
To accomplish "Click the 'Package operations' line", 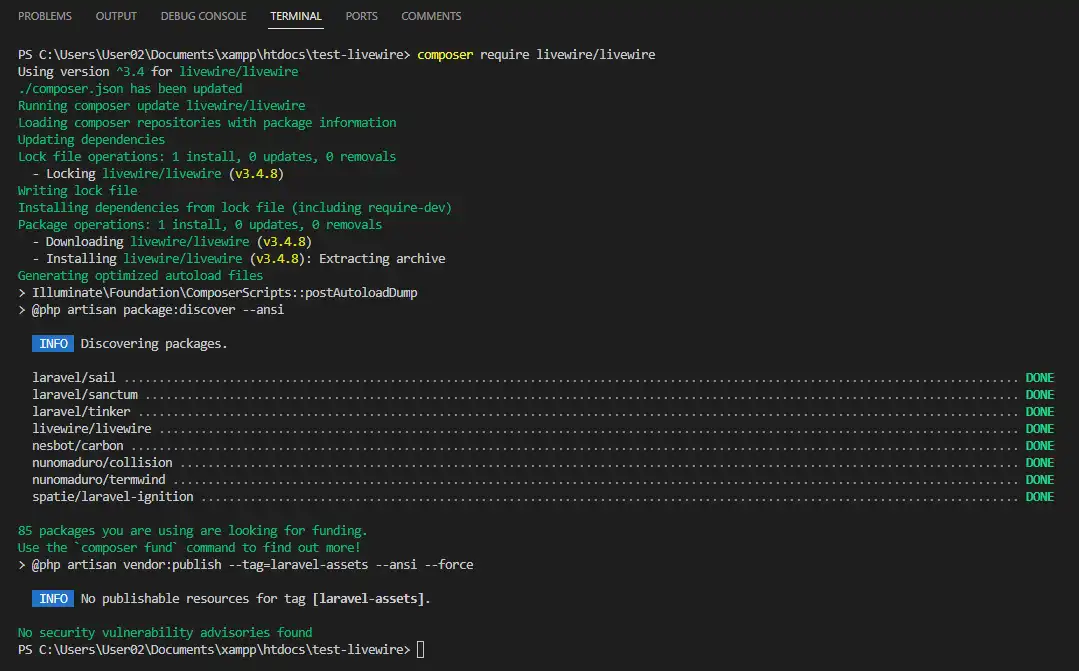I will 200,224.
